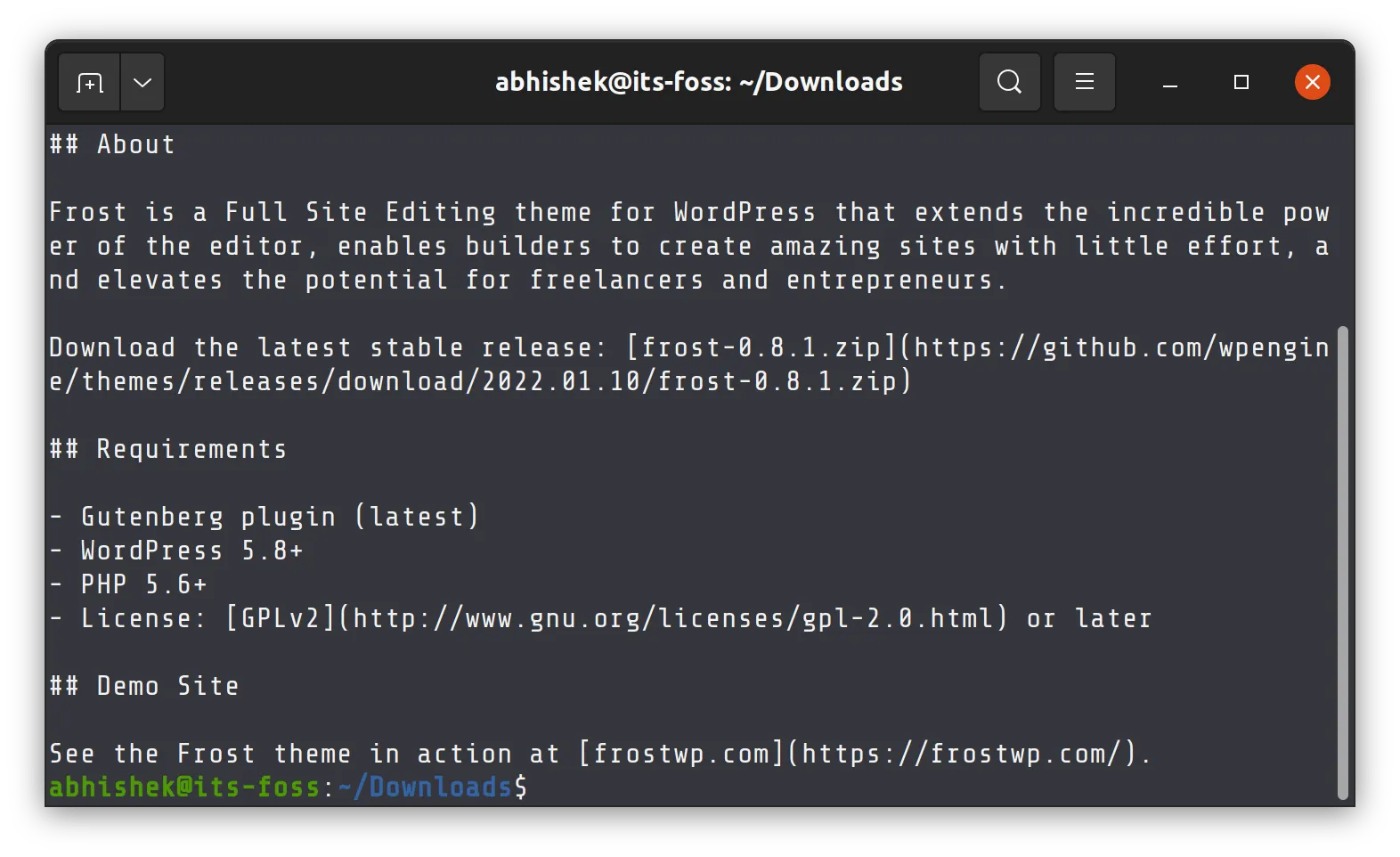Viewport: 1400px width, 857px height.
Task: Expand the new-tab dropdown chevron
Action: tap(142, 82)
